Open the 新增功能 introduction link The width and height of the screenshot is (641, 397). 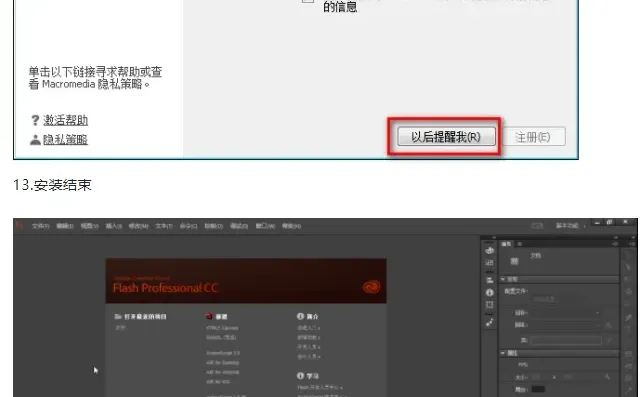tap(309, 337)
